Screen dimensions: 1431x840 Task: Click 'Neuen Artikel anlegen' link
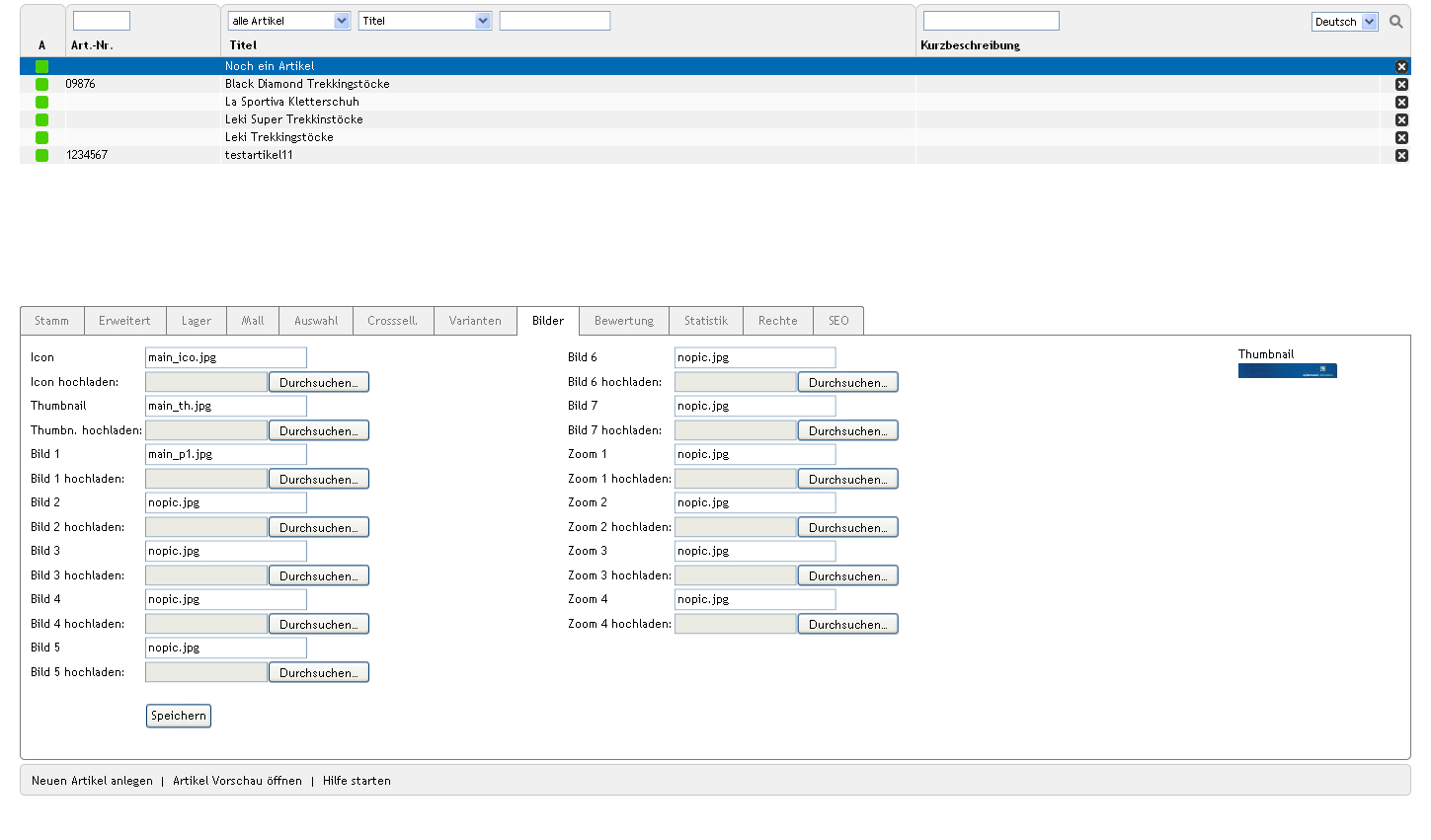(x=92, y=781)
